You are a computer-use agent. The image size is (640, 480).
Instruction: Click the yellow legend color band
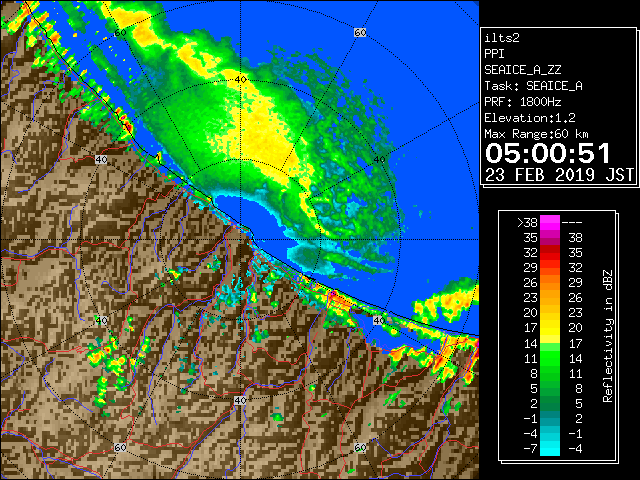[x=550, y=328]
